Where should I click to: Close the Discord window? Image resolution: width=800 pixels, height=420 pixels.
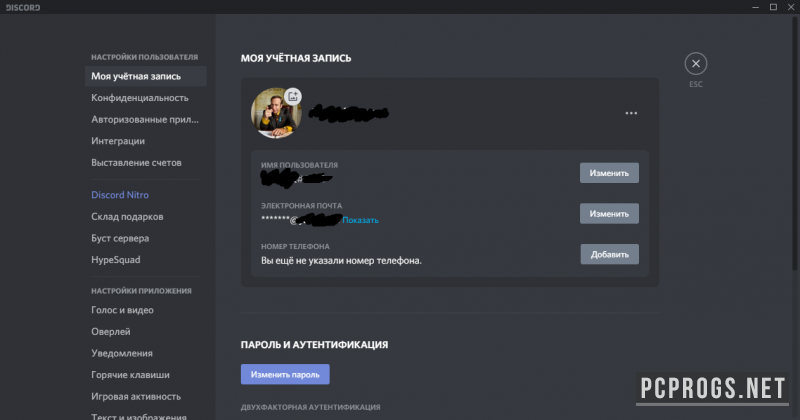tap(786, 8)
